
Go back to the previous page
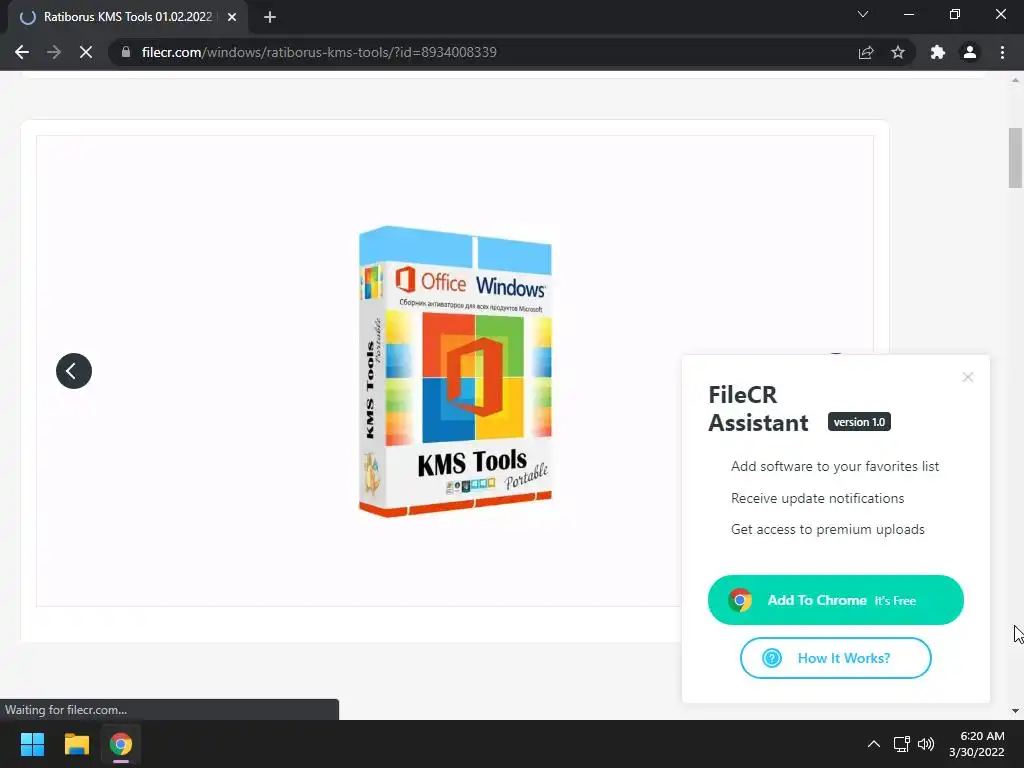(x=22, y=52)
